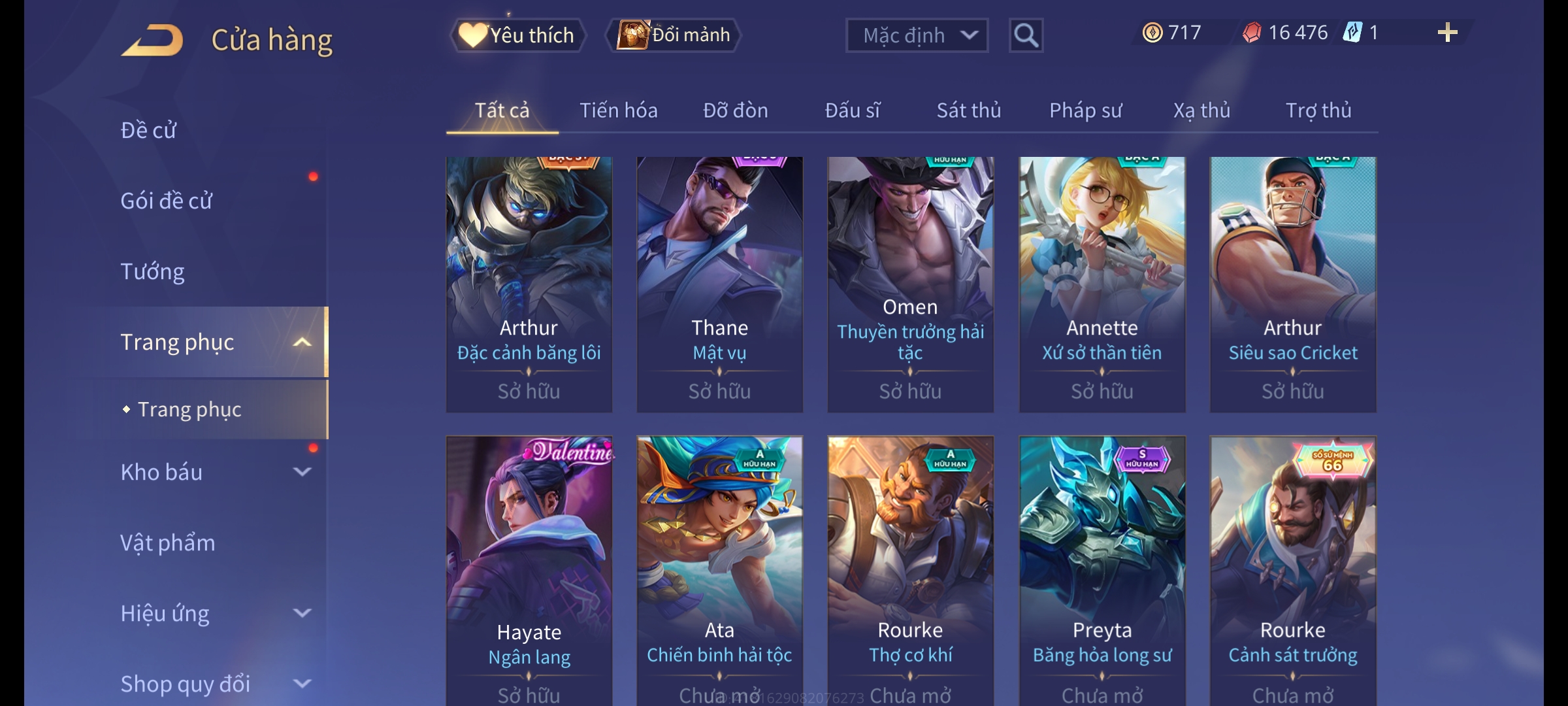The image size is (1568, 706).
Task: Expand the Kho báu sidebar section
Action: point(302,471)
